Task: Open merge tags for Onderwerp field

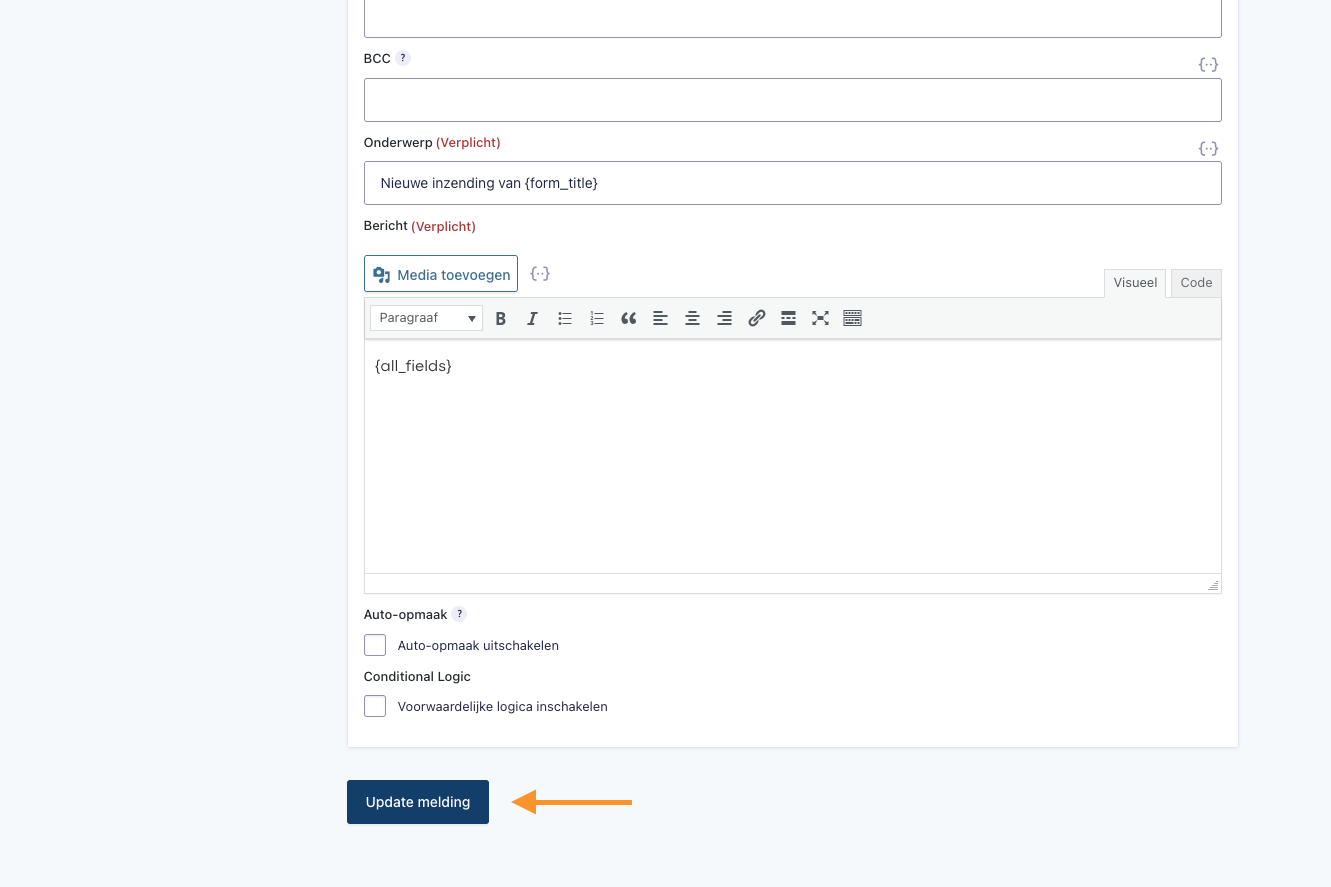Action: pos(1208,148)
